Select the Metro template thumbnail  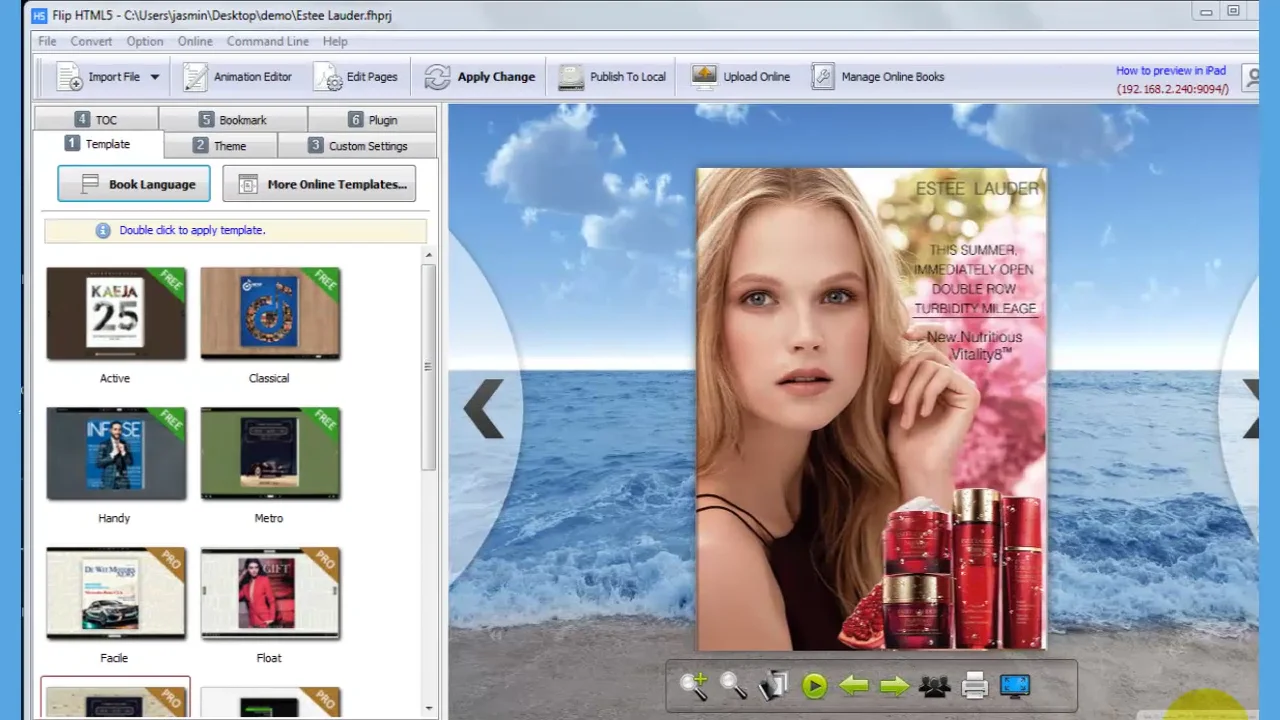270,453
